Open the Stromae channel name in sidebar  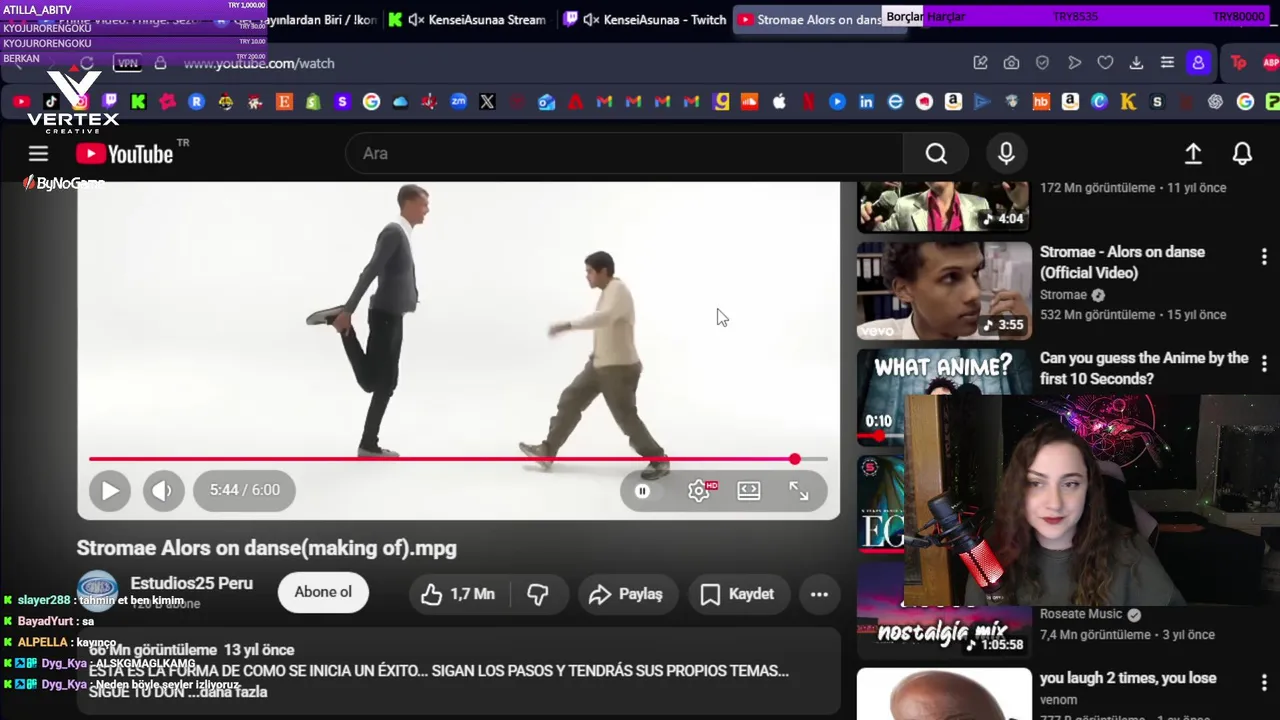(x=1063, y=295)
